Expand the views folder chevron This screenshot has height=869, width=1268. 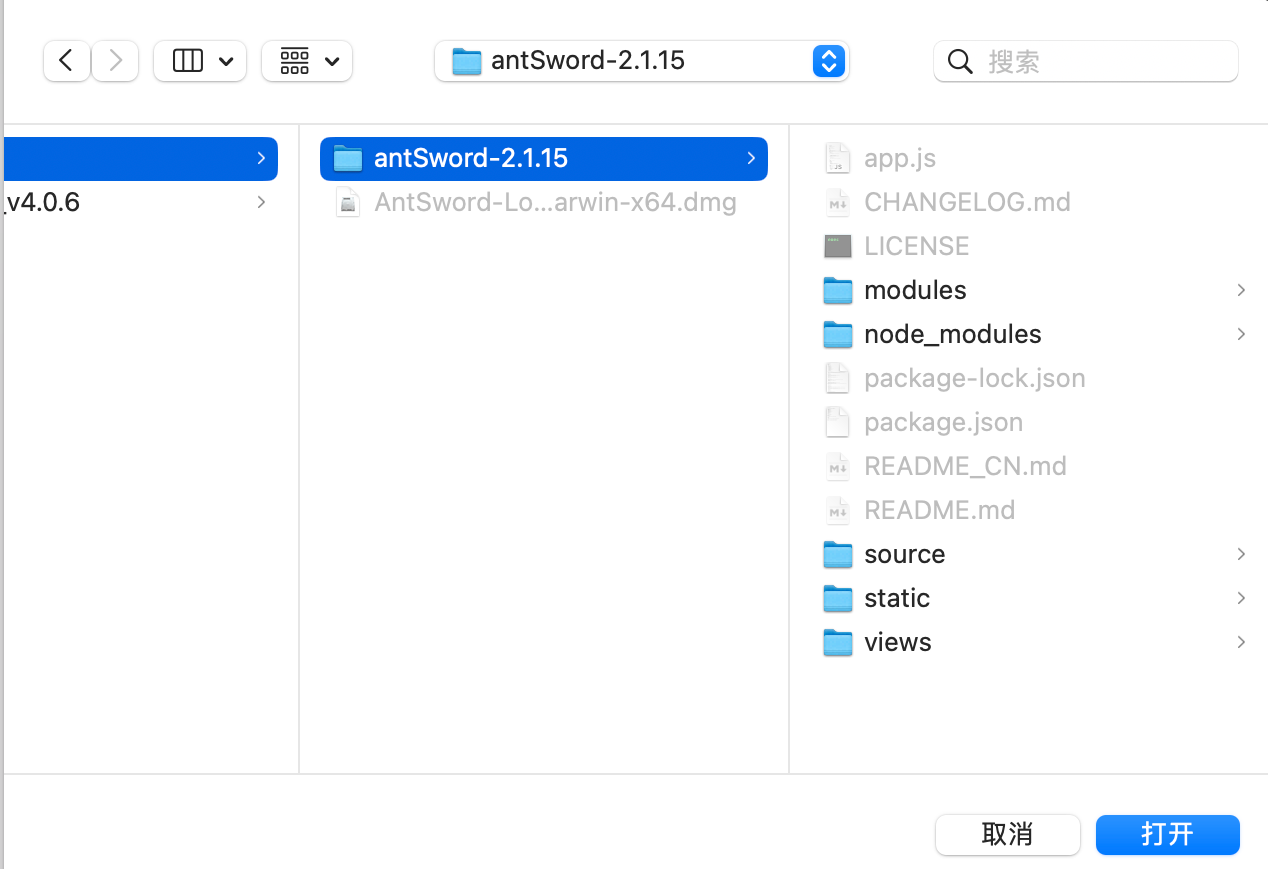click(x=1240, y=642)
